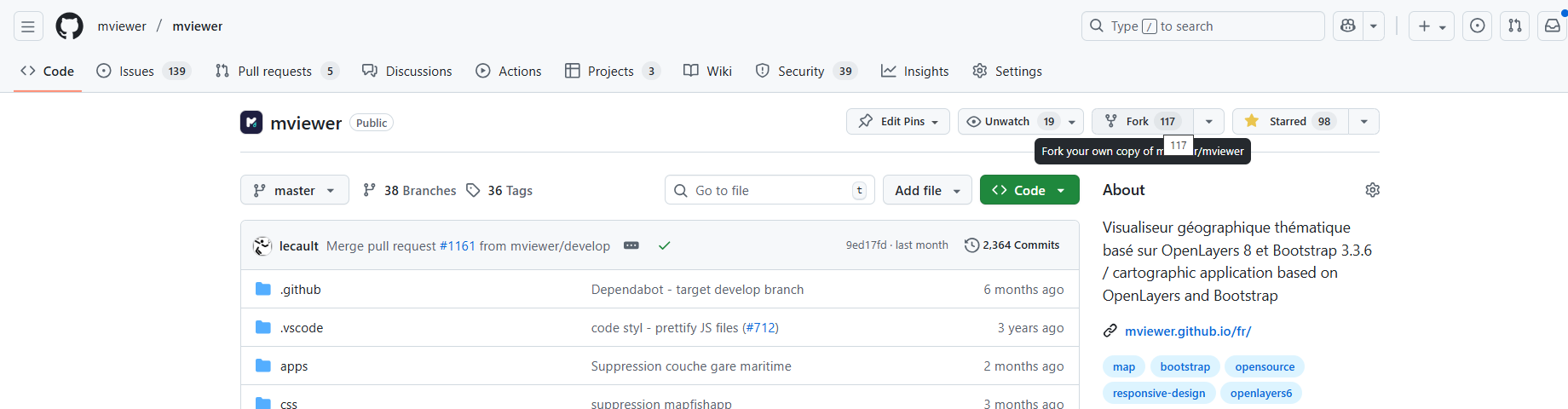
Task: Switch to the Projects tab
Action: (x=613, y=72)
